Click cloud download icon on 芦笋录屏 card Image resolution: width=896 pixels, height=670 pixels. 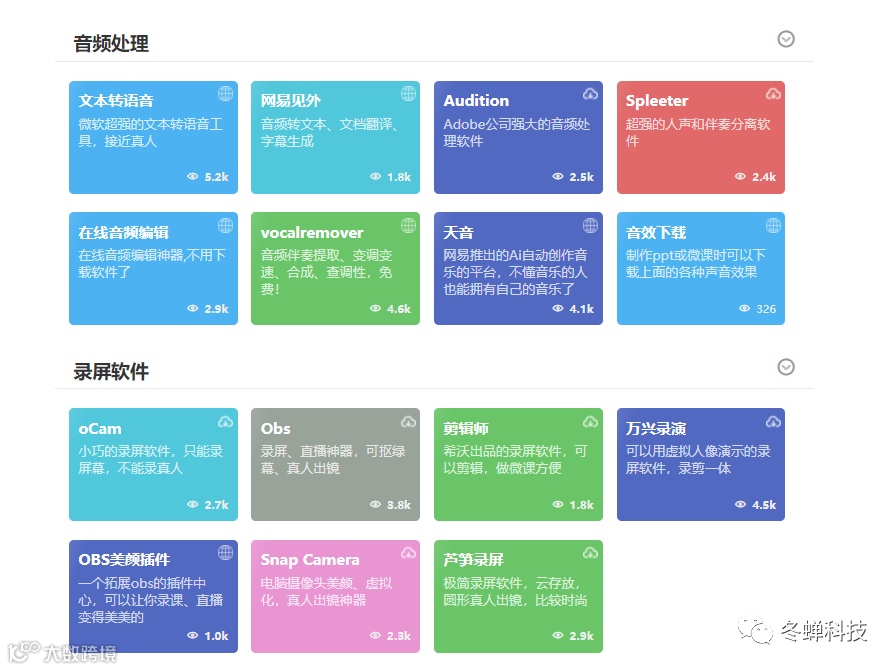590,553
